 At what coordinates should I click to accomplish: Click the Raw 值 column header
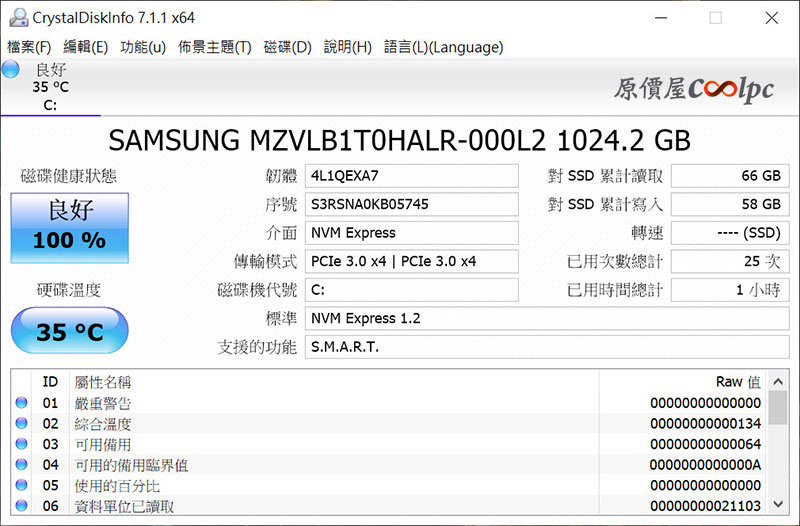738,382
